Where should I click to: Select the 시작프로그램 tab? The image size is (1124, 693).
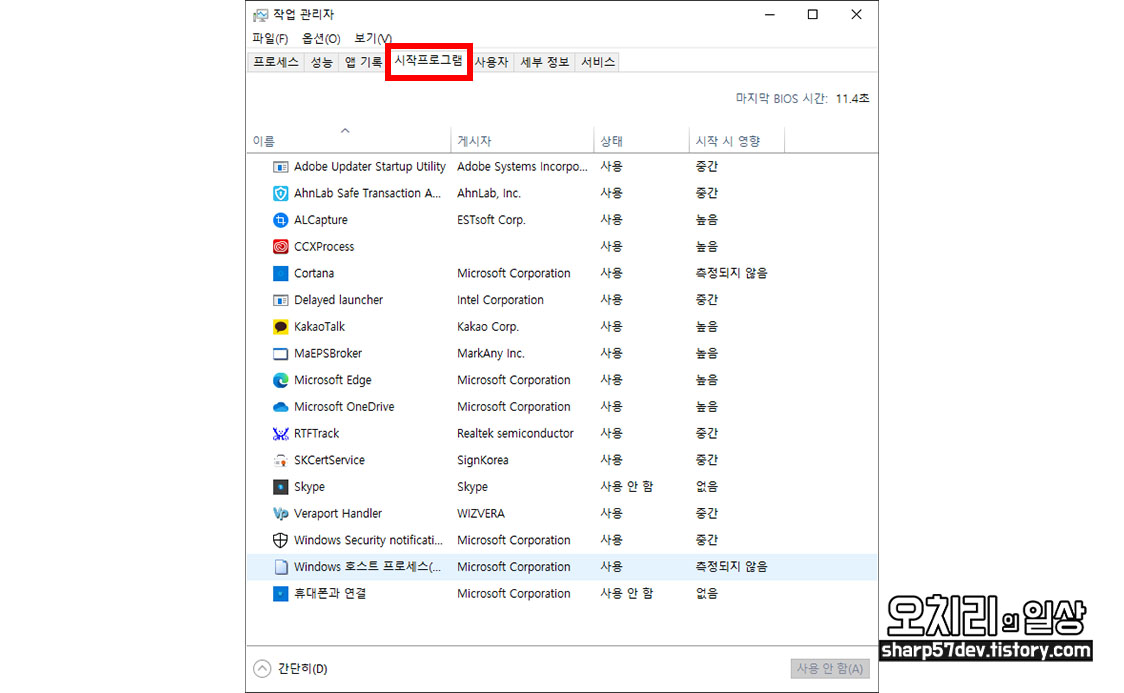[429, 61]
